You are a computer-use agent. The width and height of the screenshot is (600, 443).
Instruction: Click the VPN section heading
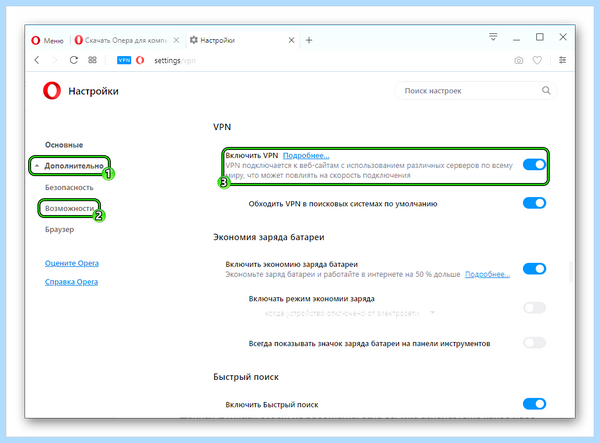(222, 127)
